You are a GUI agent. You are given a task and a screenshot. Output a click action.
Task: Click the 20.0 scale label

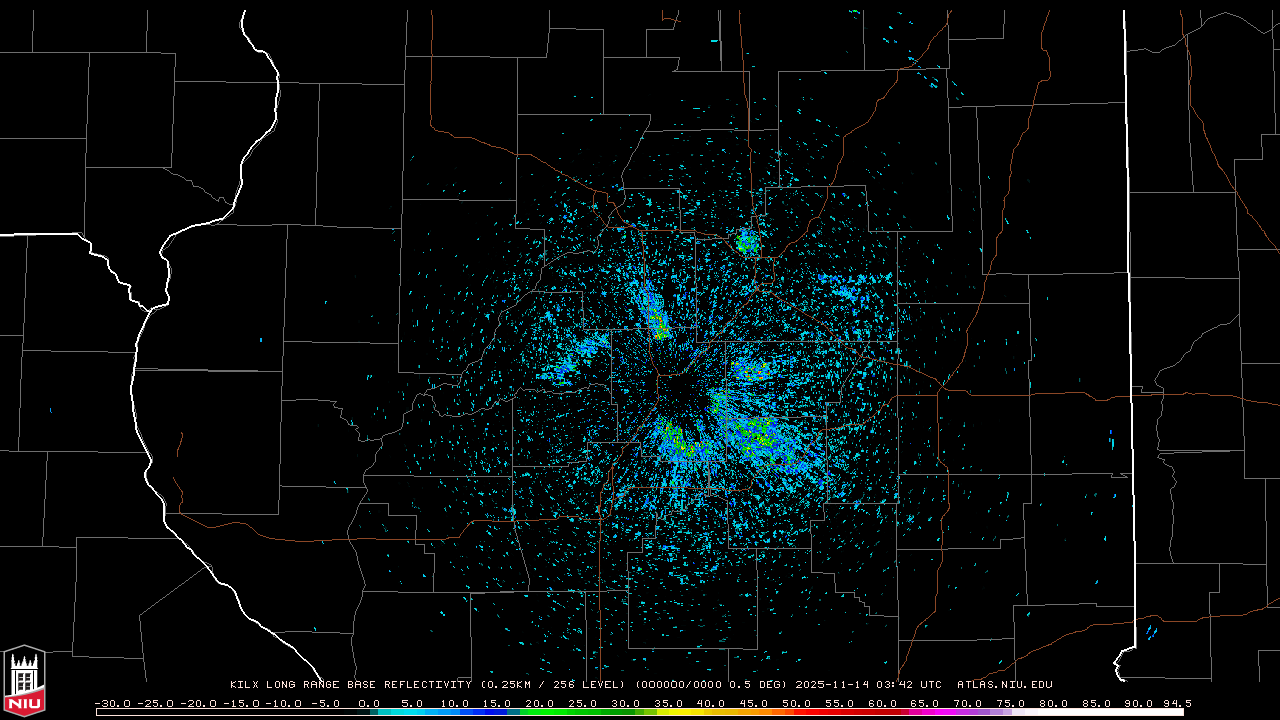(x=540, y=703)
